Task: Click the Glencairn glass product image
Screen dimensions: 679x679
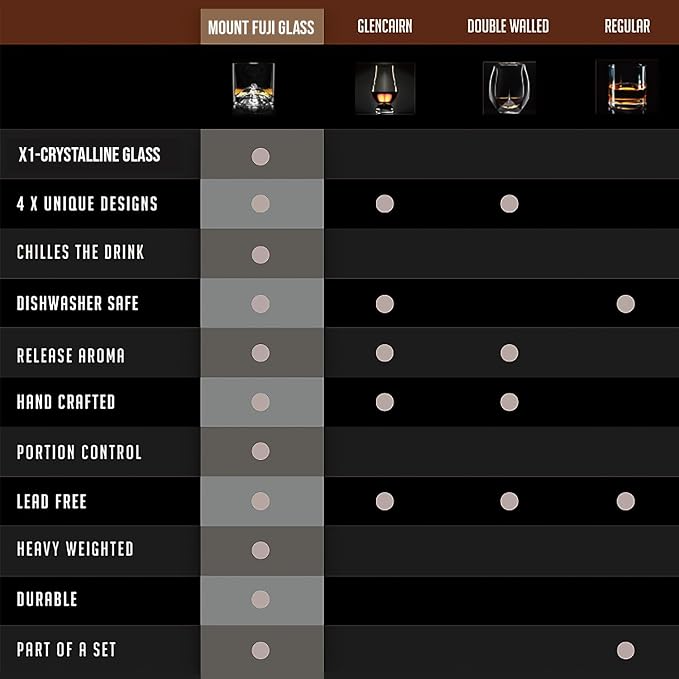Action: 385,89
